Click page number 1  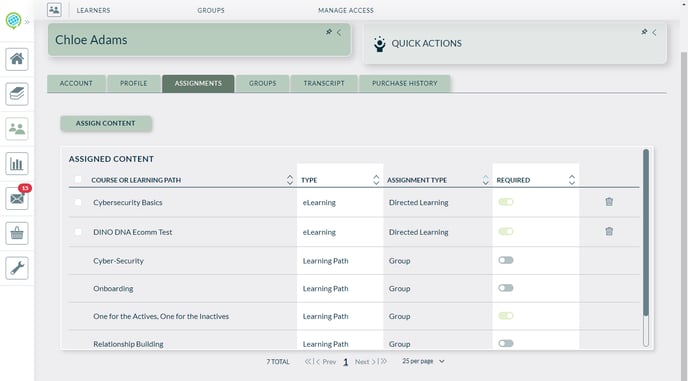[346, 362]
